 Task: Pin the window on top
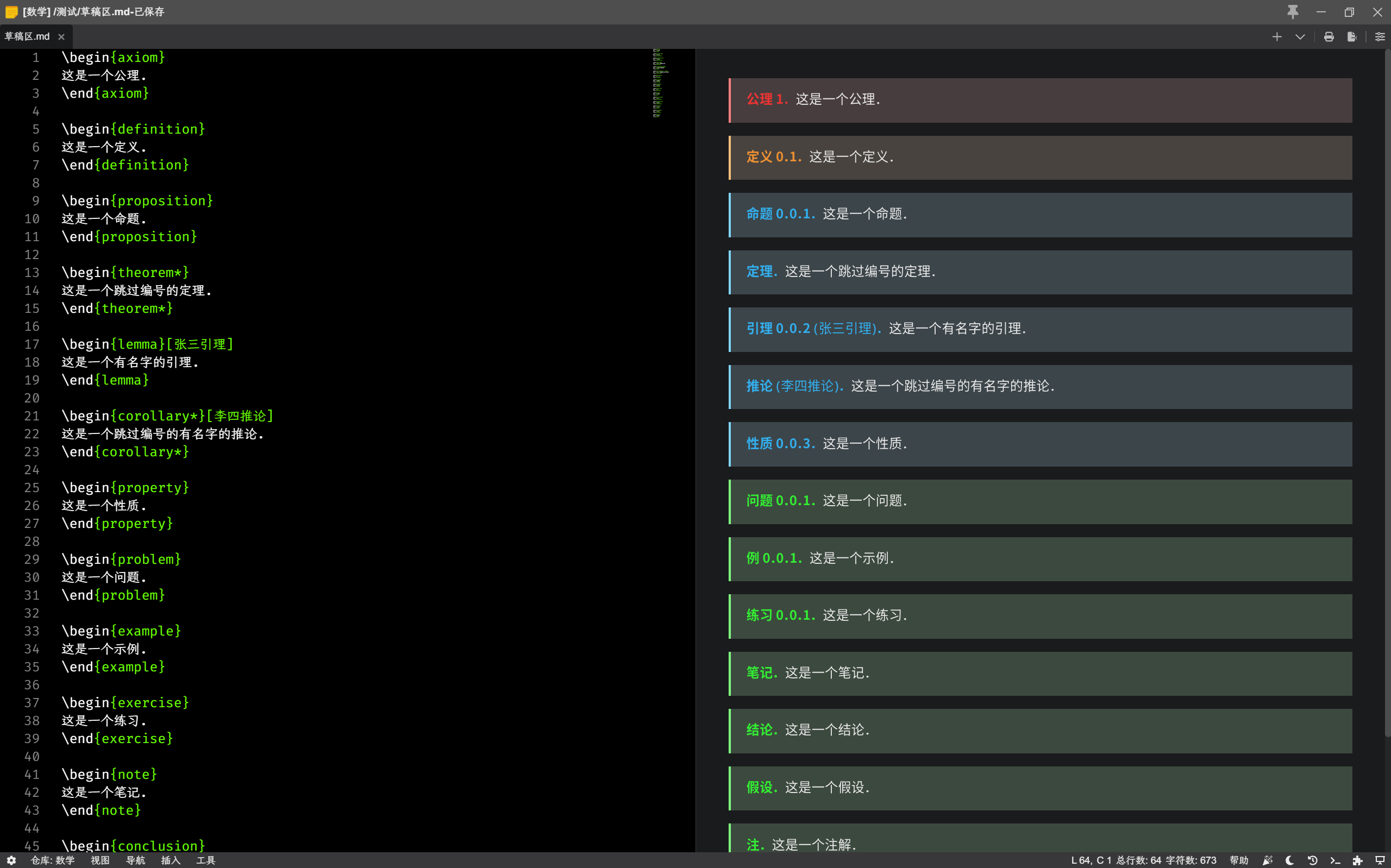(1292, 11)
